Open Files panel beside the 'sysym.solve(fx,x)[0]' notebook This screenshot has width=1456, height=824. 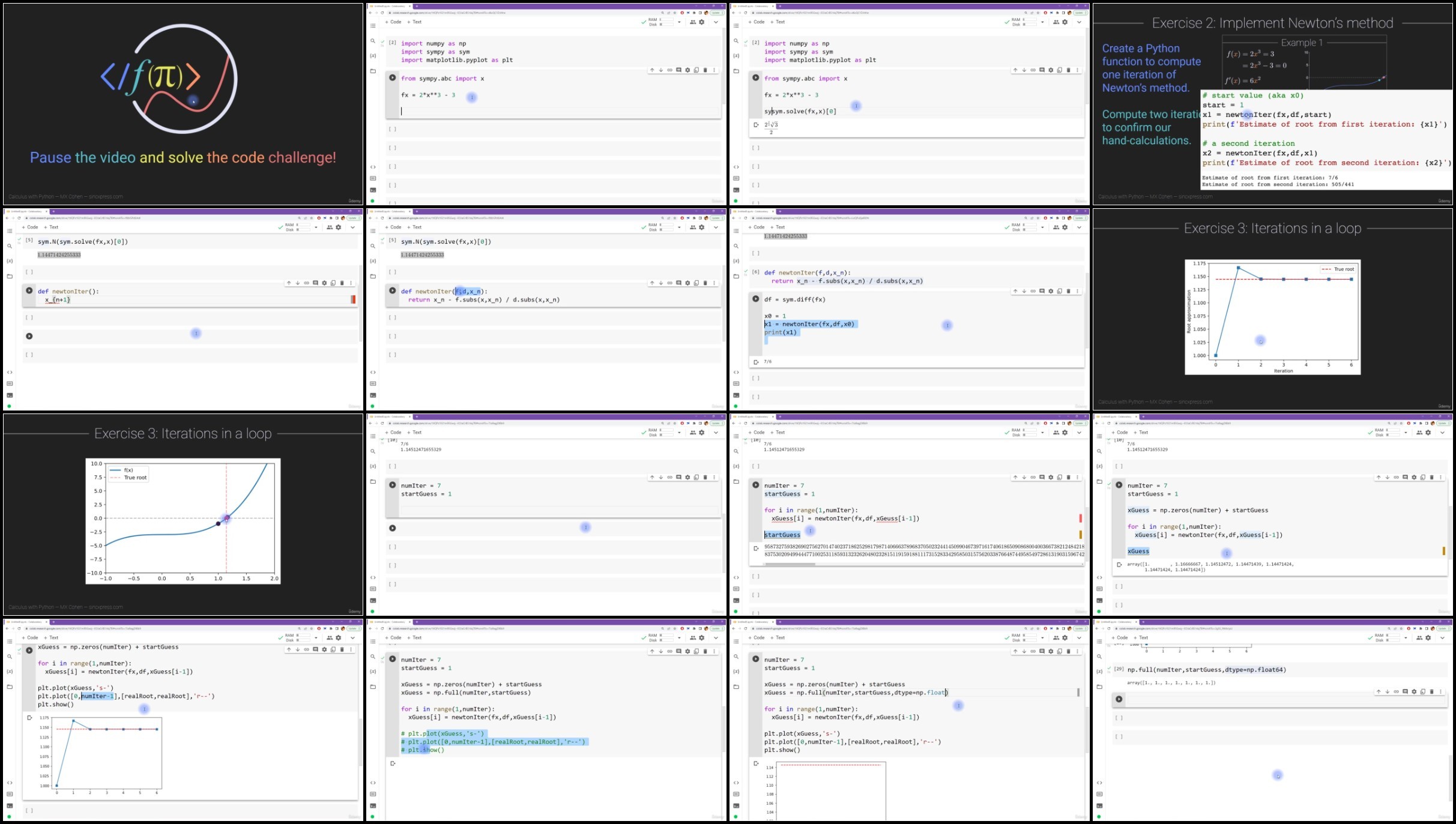point(736,71)
